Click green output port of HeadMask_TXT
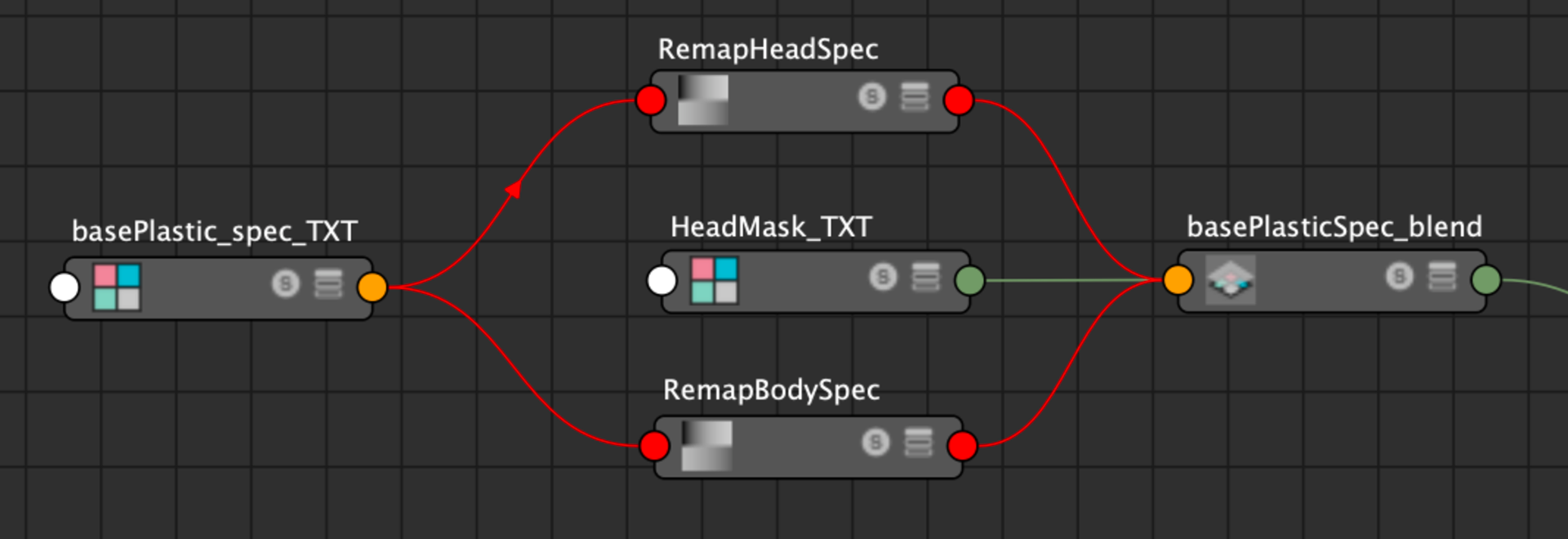The height and width of the screenshot is (539, 1568). [x=969, y=281]
